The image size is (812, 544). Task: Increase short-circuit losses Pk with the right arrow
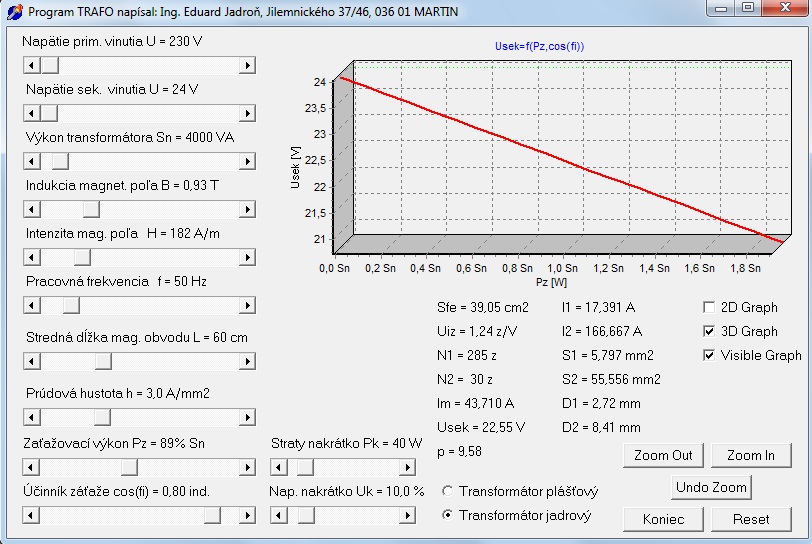(408, 467)
